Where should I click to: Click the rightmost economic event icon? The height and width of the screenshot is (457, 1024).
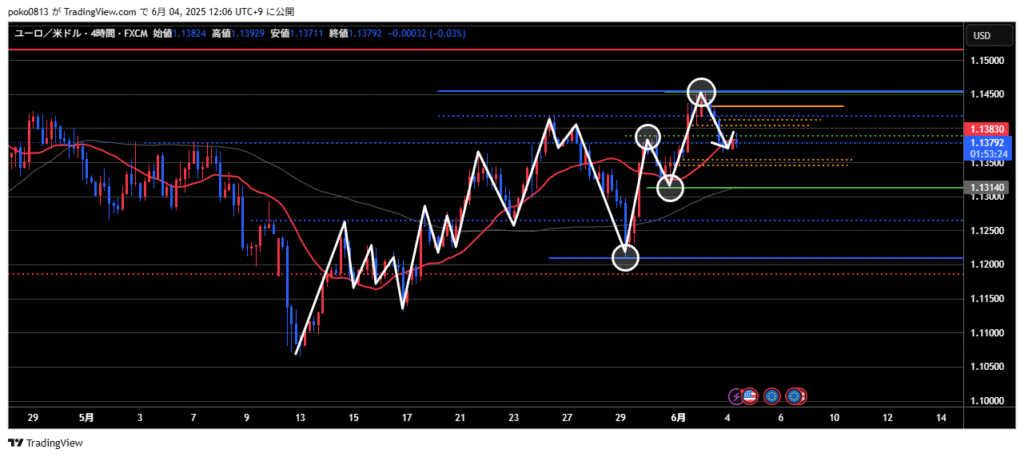[796, 396]
